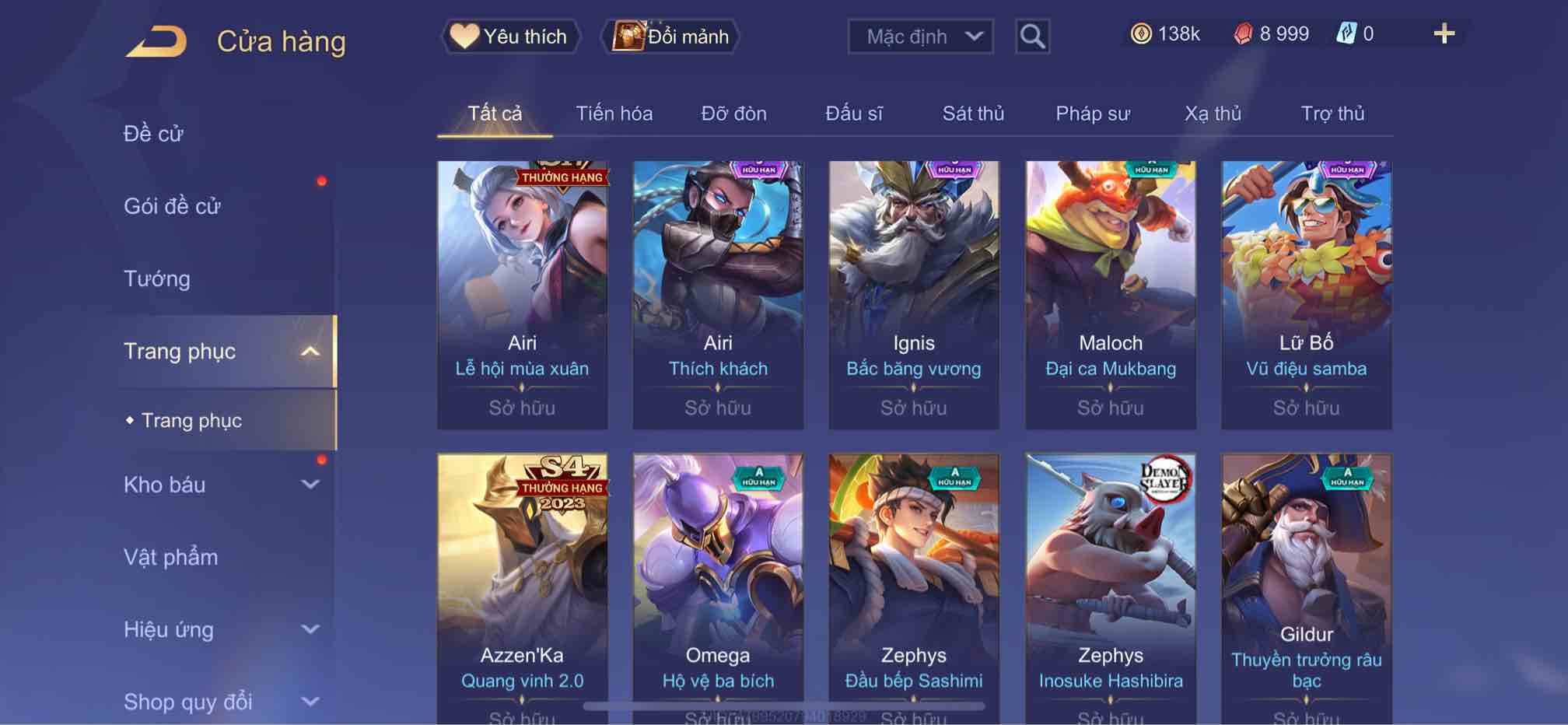Expand the Kho báu sidebar section
The image size is (1568, 725).
pos(310,485)
